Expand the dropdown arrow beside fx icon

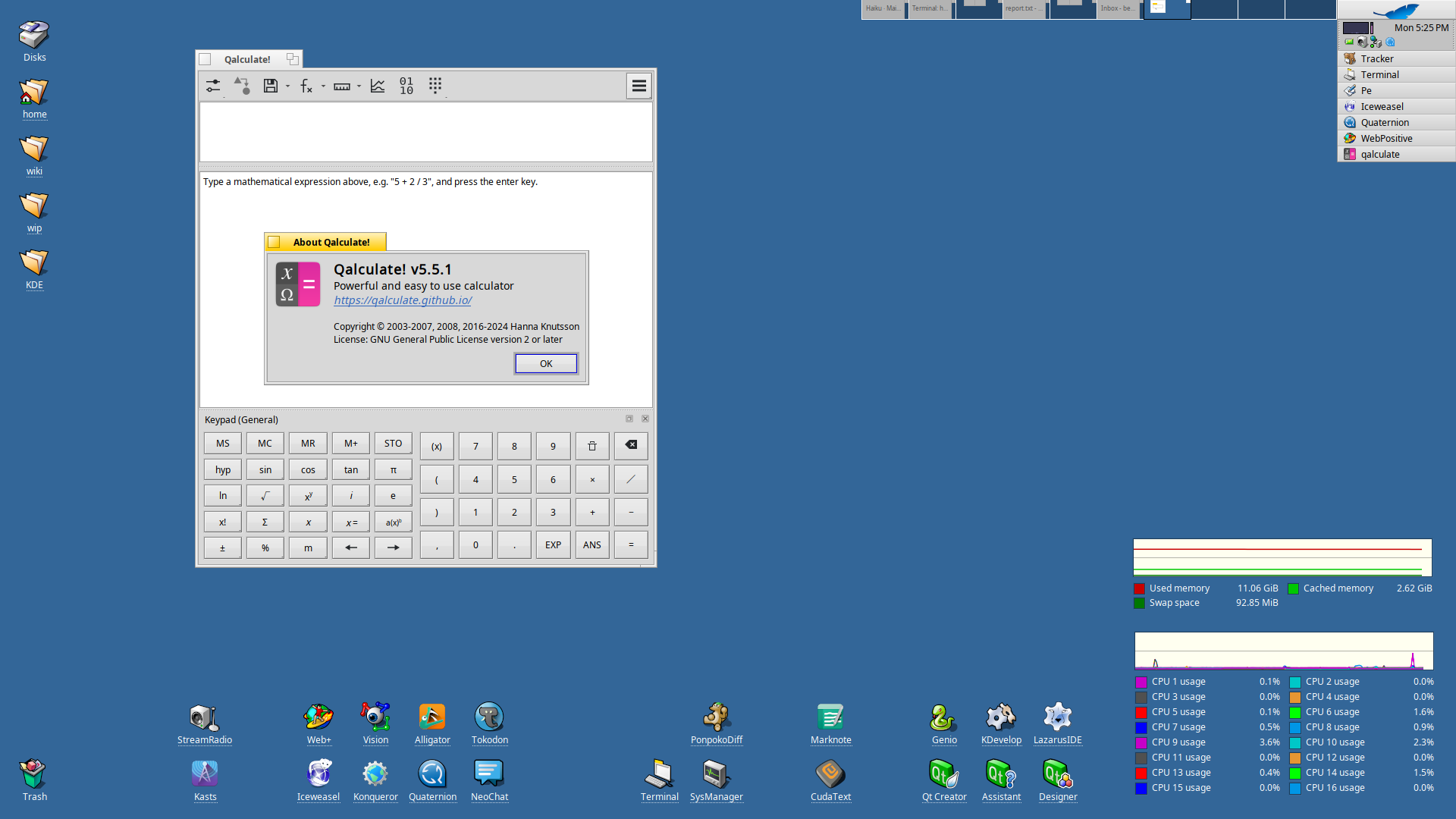click(x=323, y=86)
